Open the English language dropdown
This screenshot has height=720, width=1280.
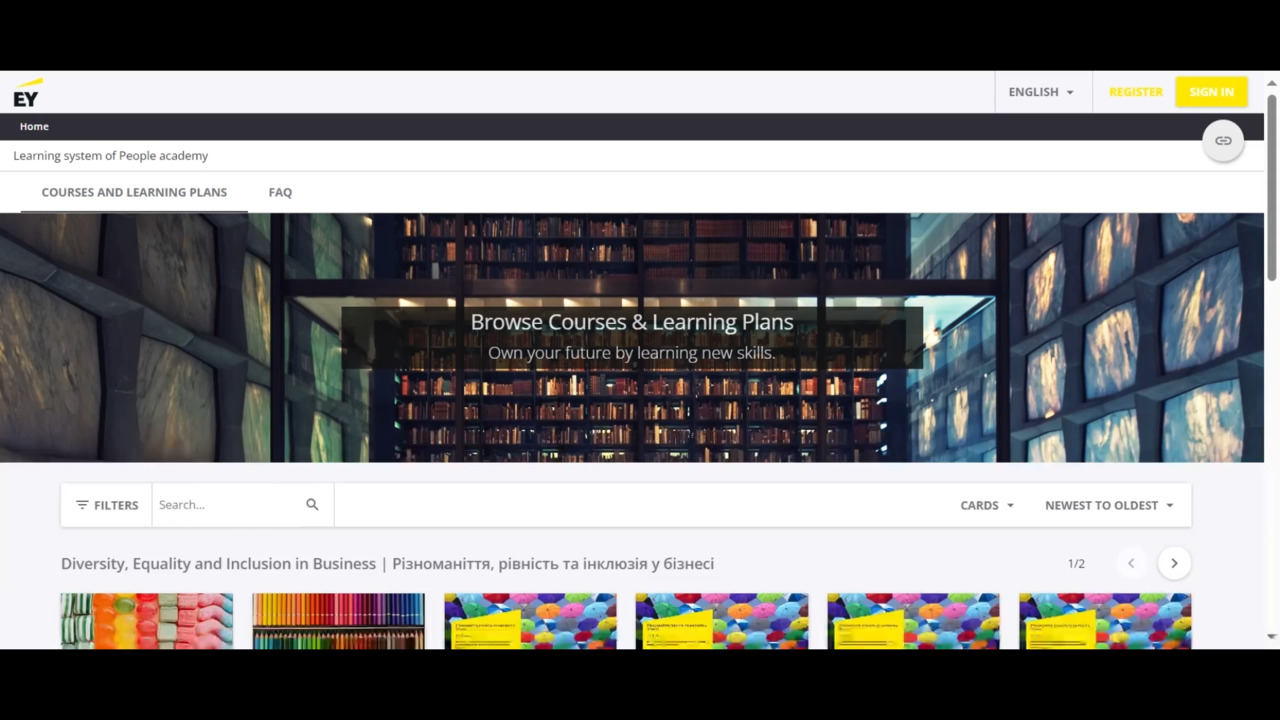(x=1040, y=92)
